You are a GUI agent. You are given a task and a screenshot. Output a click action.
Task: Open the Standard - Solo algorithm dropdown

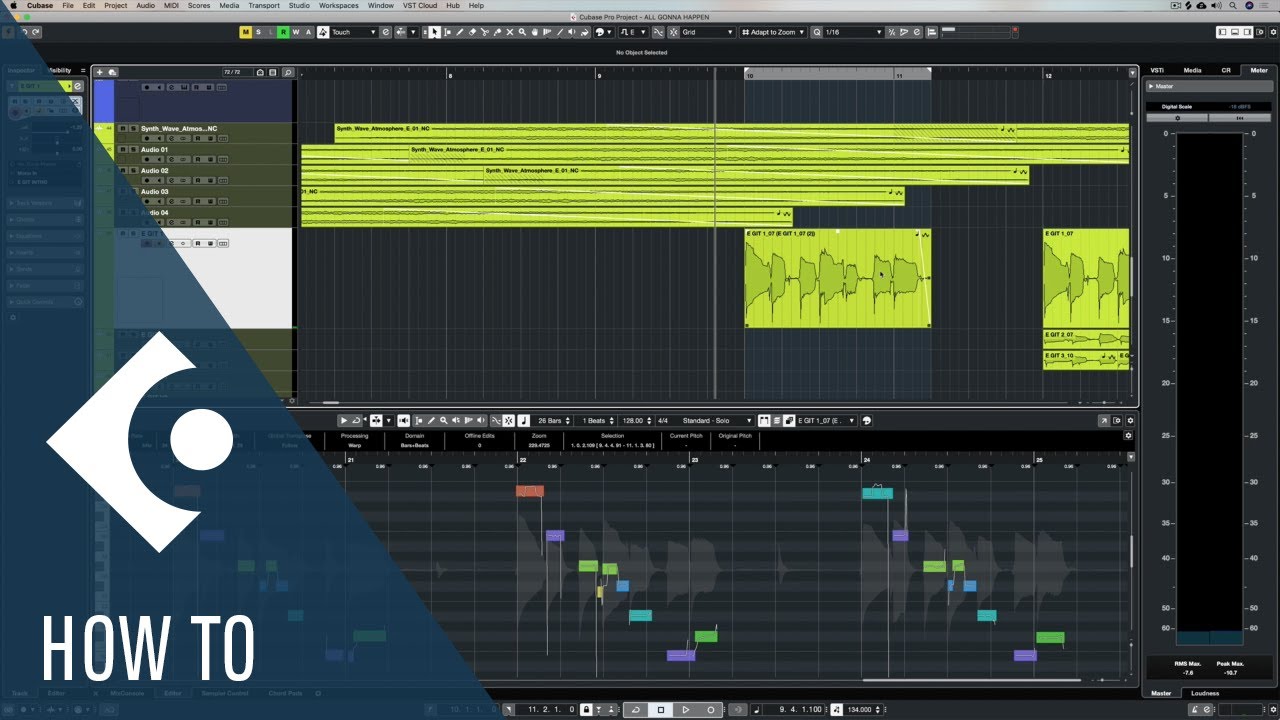(x=717, y=420)
